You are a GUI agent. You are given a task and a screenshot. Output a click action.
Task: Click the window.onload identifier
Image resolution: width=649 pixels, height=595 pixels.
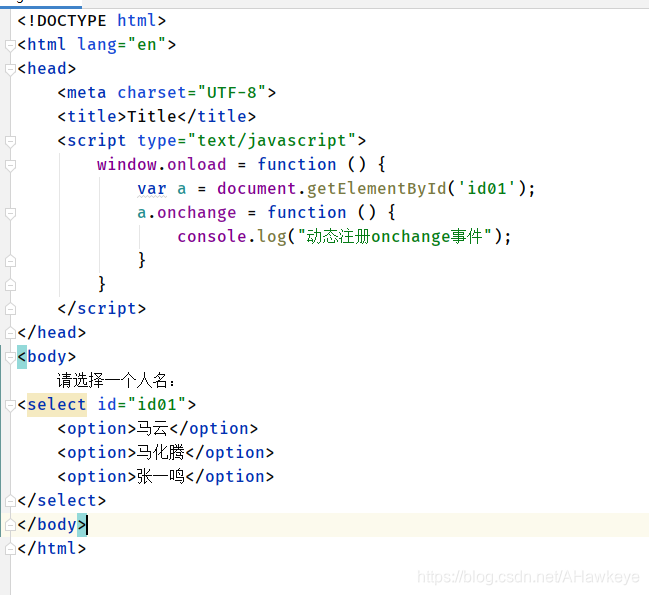[161, 165]
